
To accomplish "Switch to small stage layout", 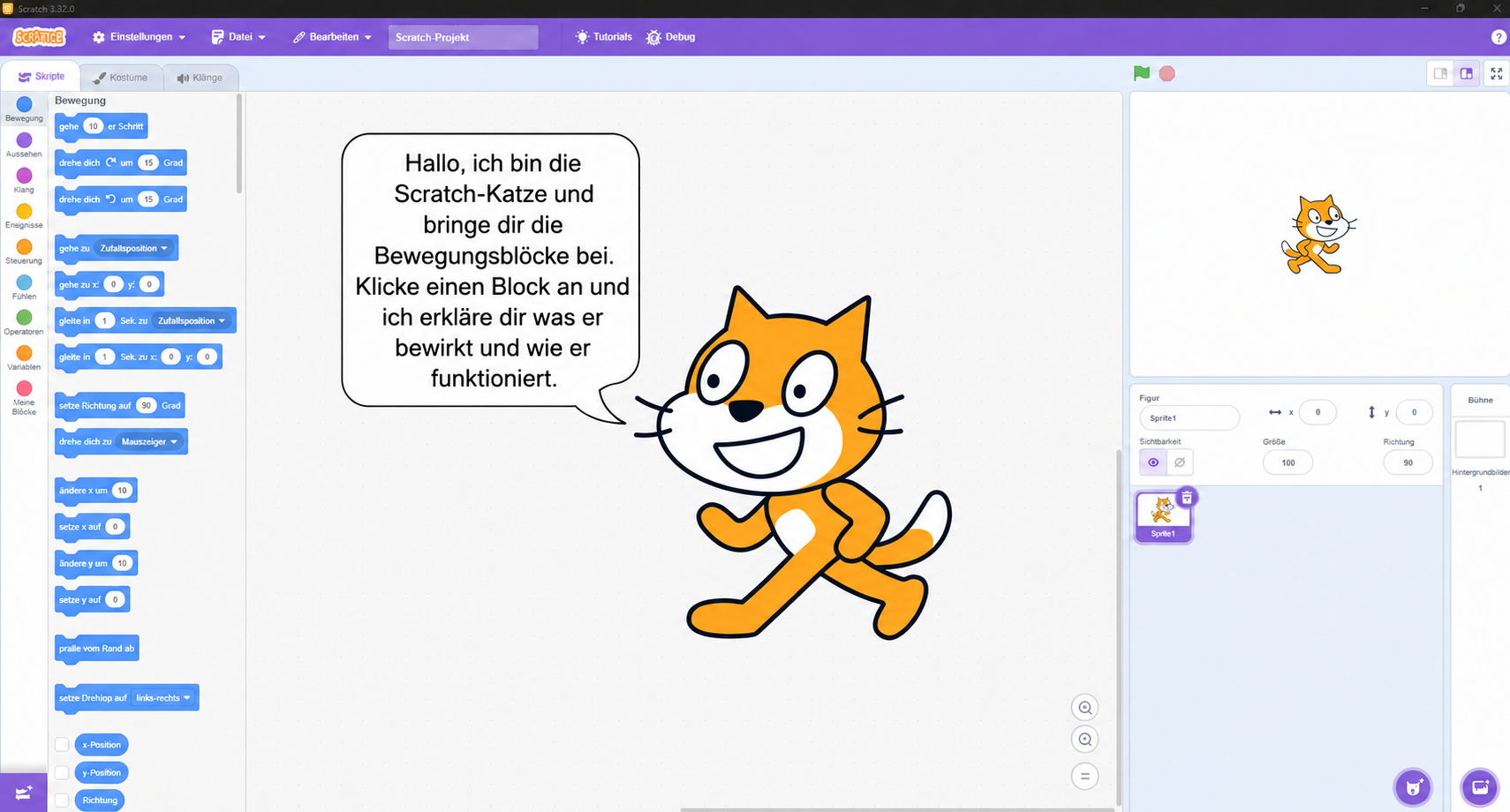I will click(1440, 74).
